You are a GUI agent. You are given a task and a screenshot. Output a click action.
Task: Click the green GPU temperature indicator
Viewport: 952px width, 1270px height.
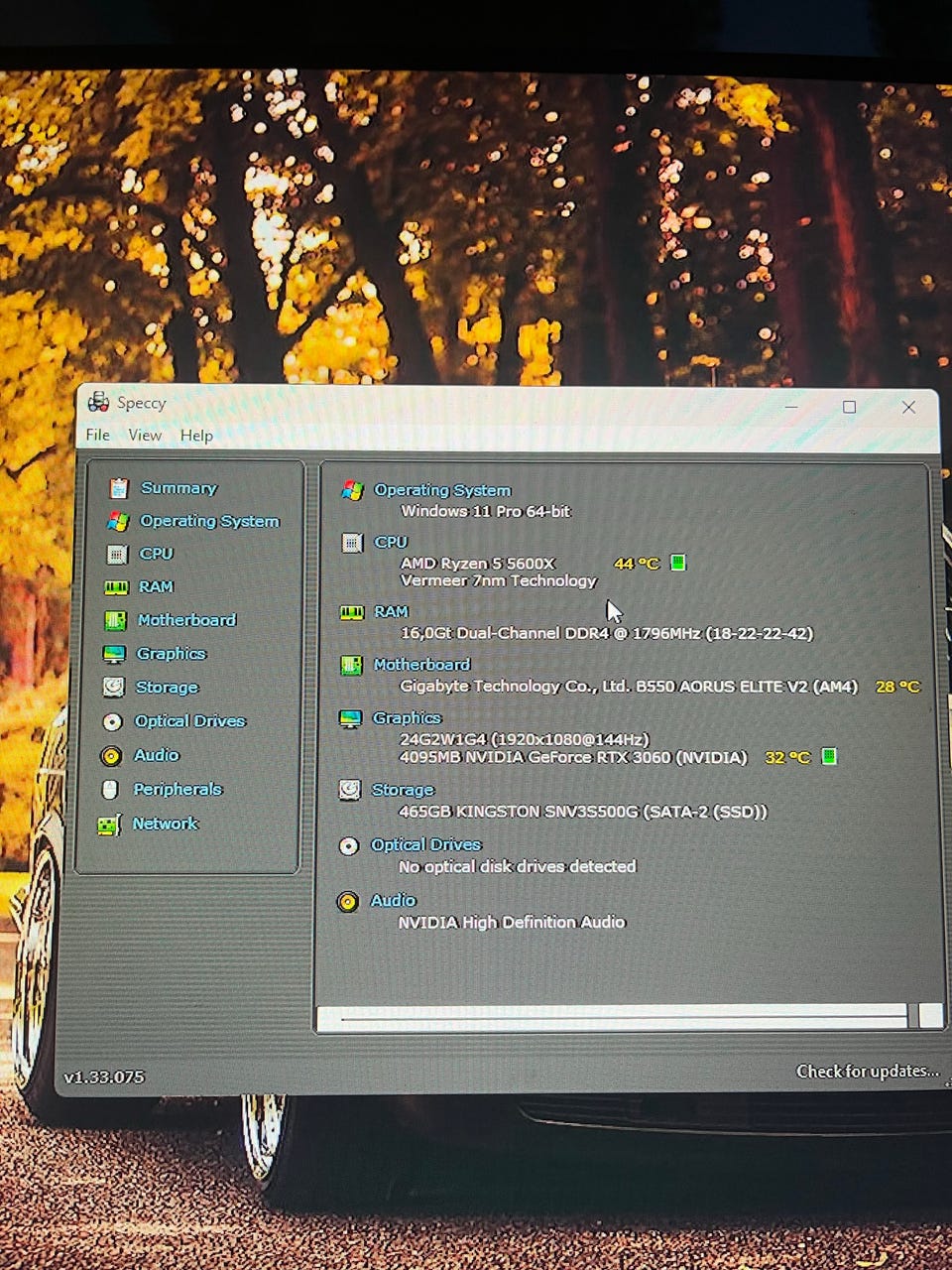point(829,756)
